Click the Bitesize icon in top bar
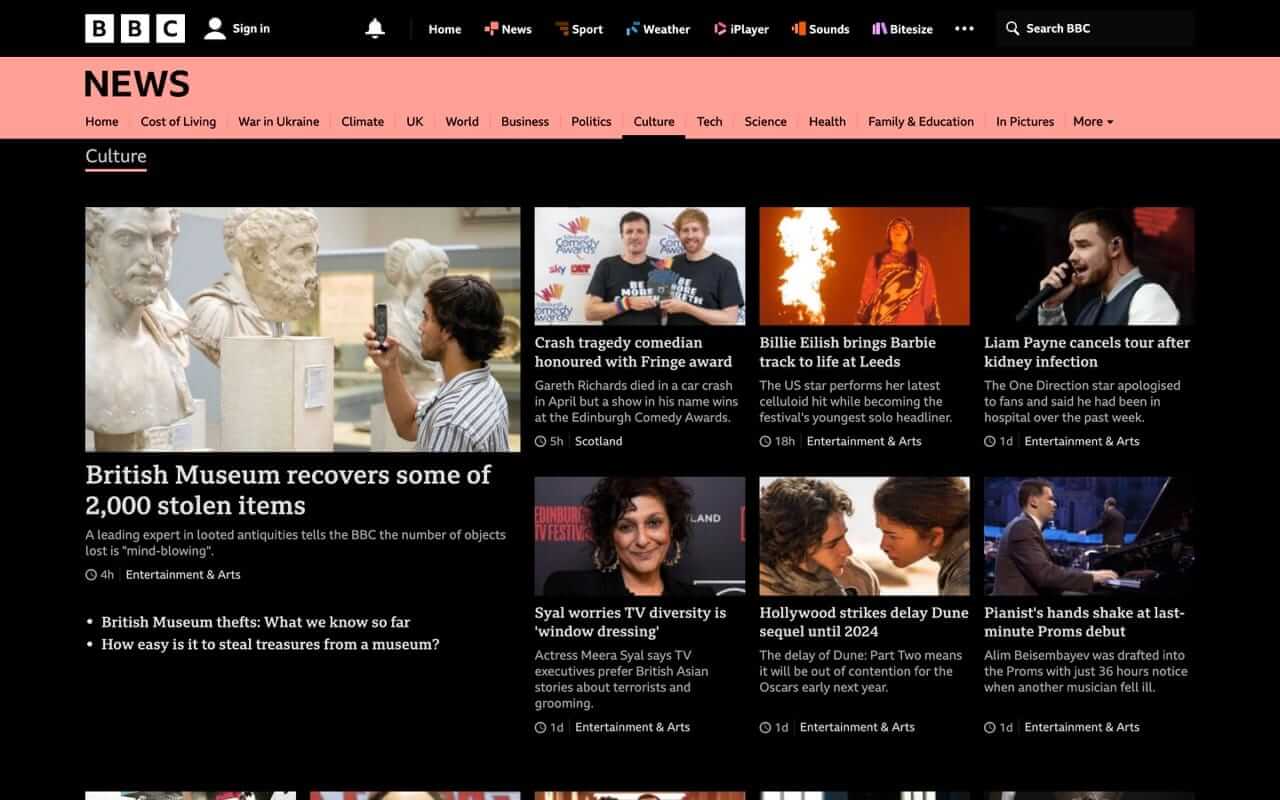 tap(879, 29)
